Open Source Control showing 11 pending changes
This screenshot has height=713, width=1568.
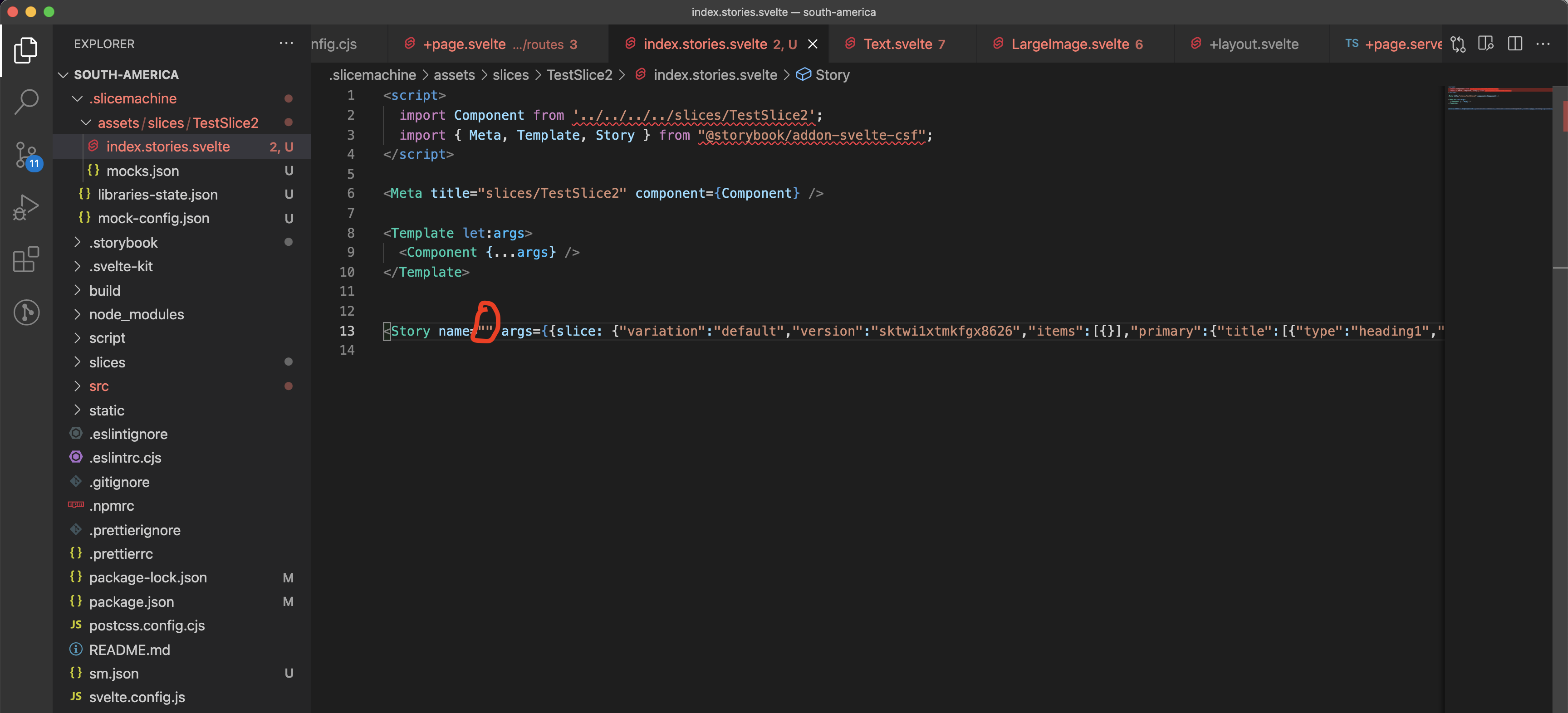(25, 155)
